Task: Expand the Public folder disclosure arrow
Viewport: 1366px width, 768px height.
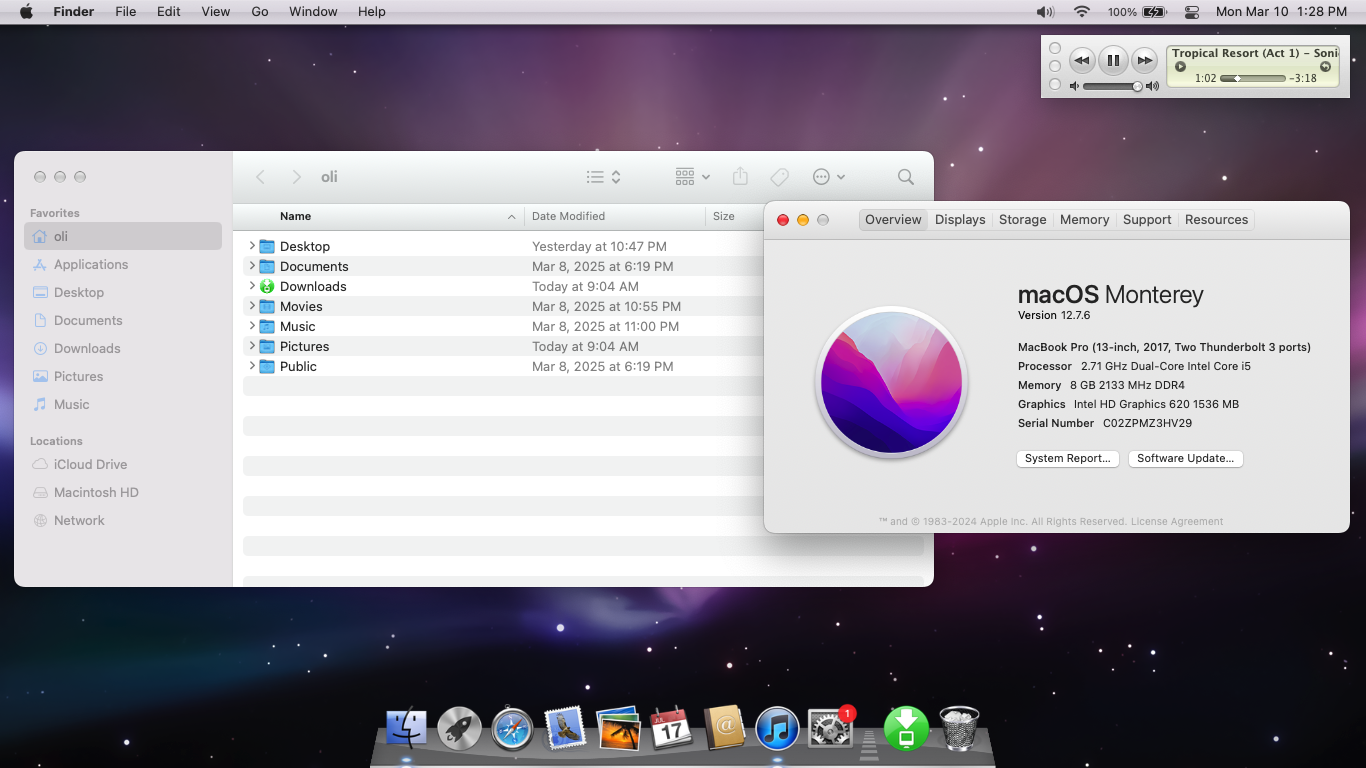Action: 252,366
